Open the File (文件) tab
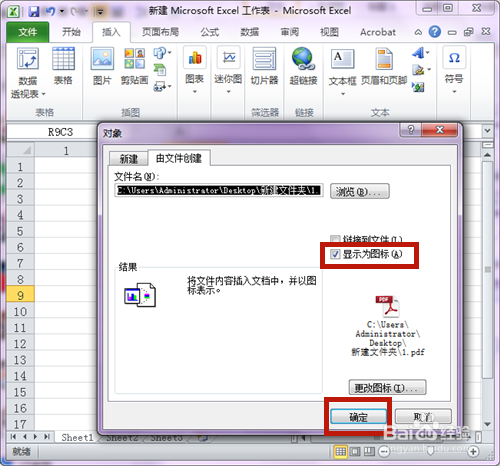This screenshot has width=500, height=466. pos(28,32)
